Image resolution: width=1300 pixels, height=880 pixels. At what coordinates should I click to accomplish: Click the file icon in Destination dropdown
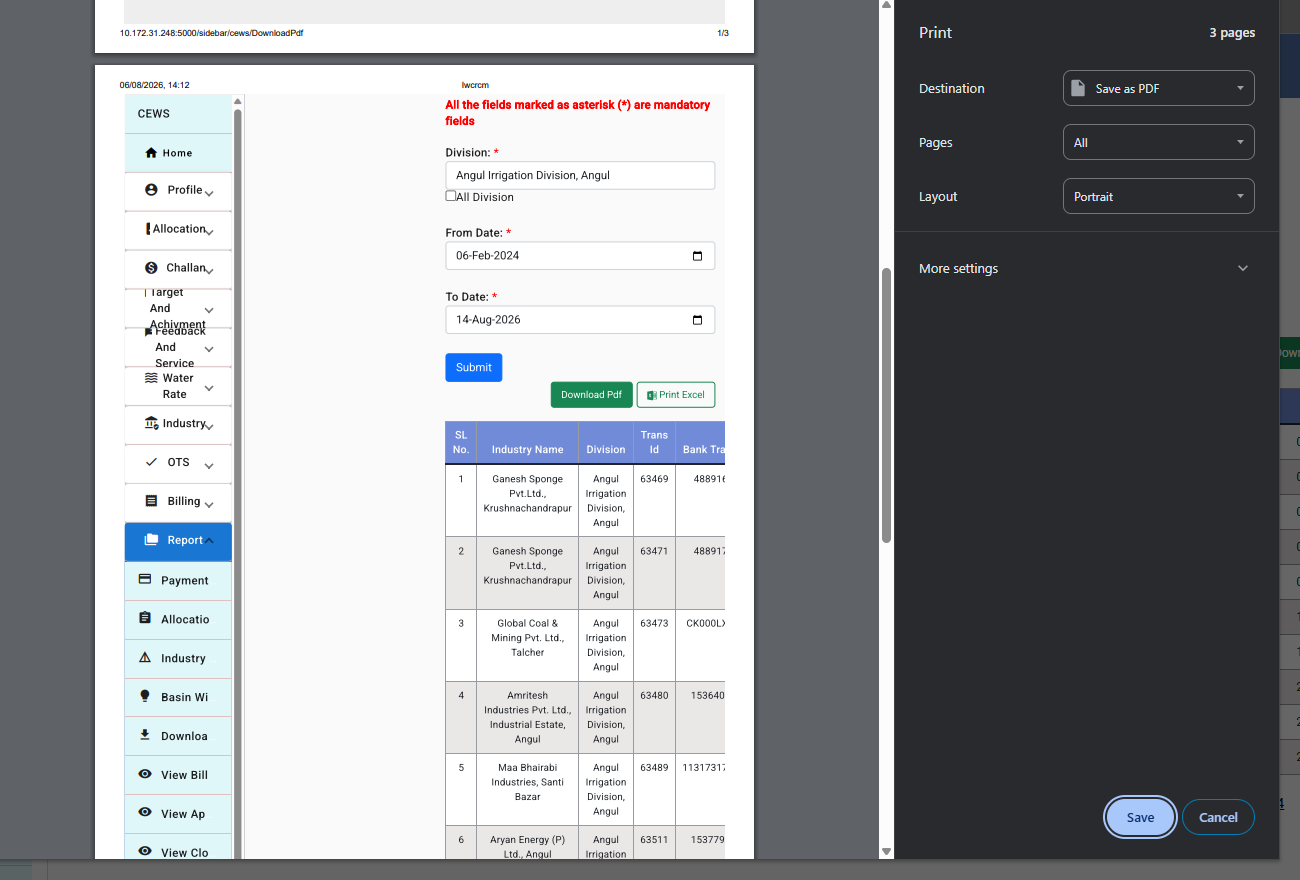[1078, 88]
